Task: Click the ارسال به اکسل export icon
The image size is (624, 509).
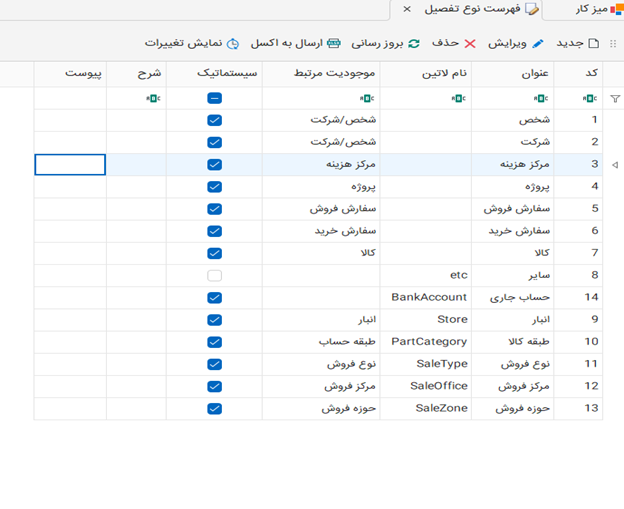Action: coord(333,43)
